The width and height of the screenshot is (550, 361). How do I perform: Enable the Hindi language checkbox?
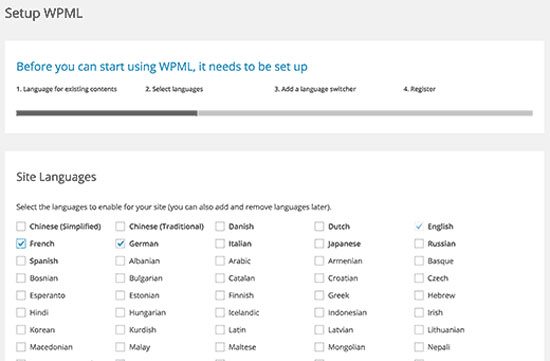coord(21,313)
